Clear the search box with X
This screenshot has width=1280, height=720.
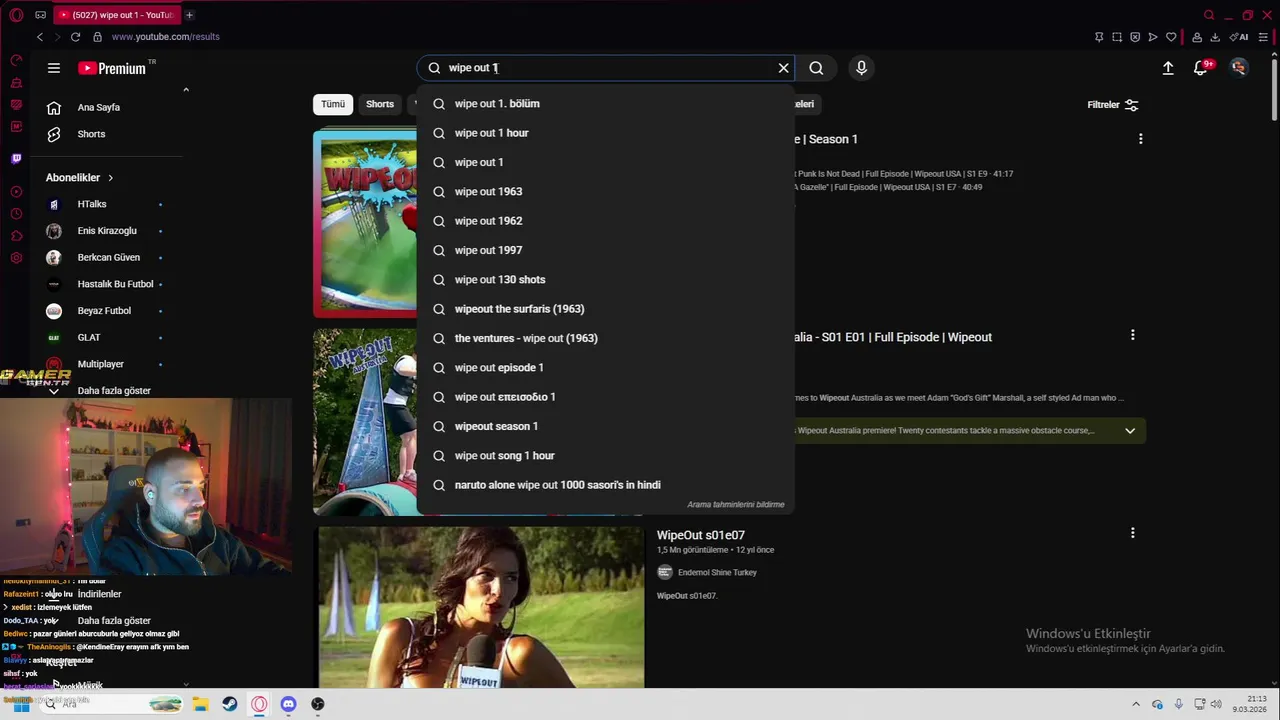pyautogui.click(x=784, y=68)
